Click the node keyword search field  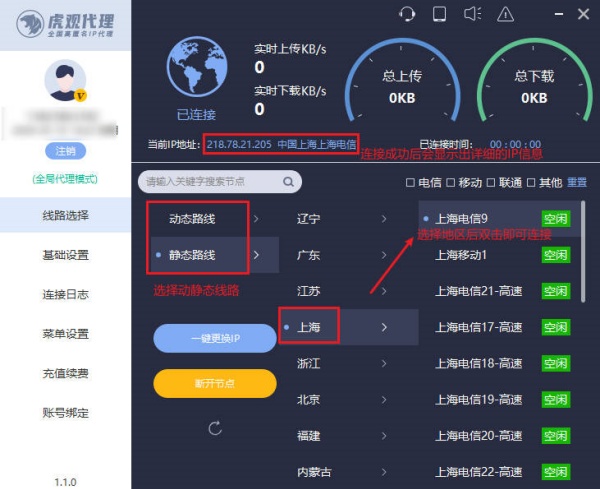pyautogui.click(x=220, y=182)
